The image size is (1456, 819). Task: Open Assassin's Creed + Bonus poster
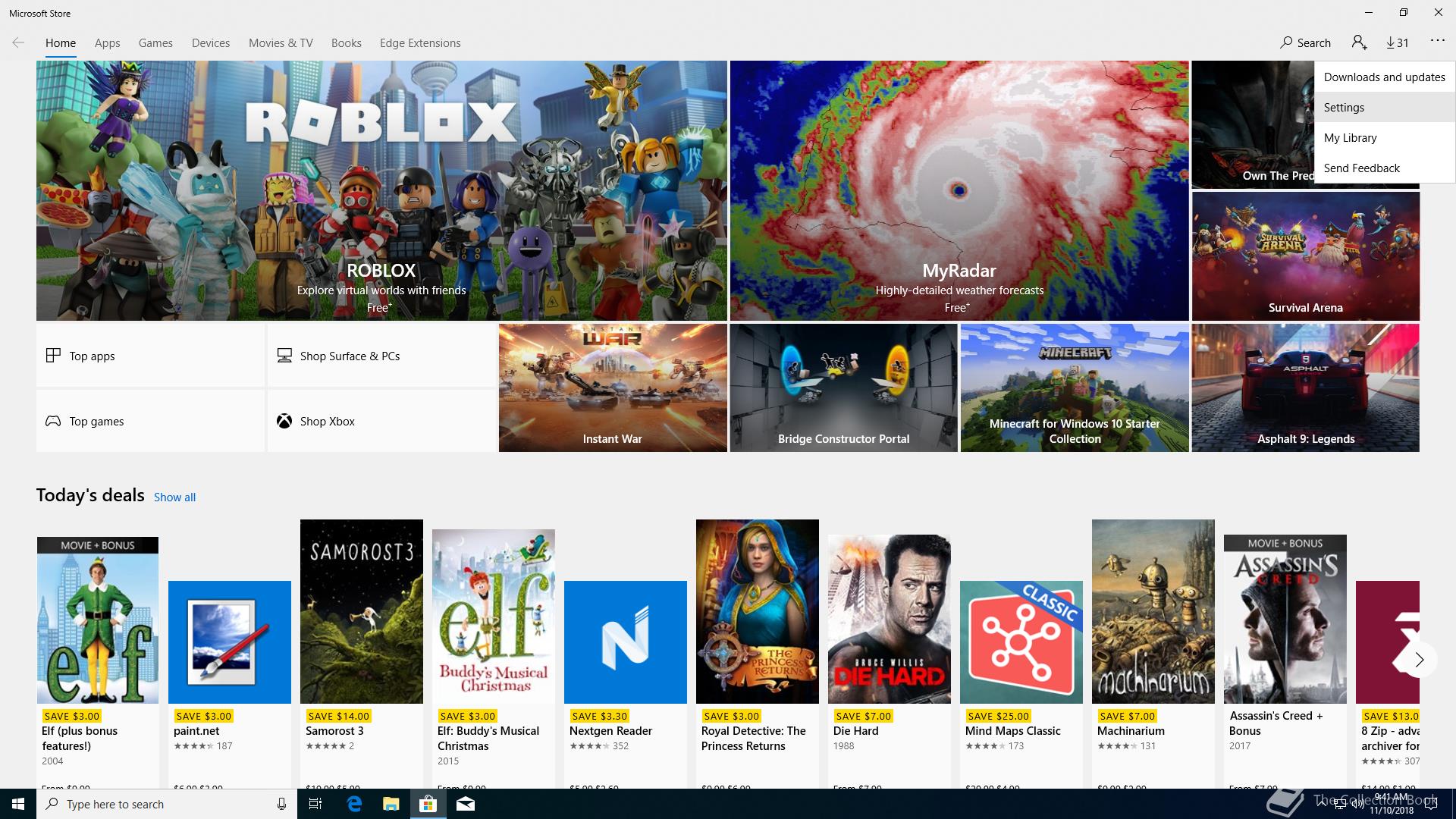click(x=1285, y=619)
